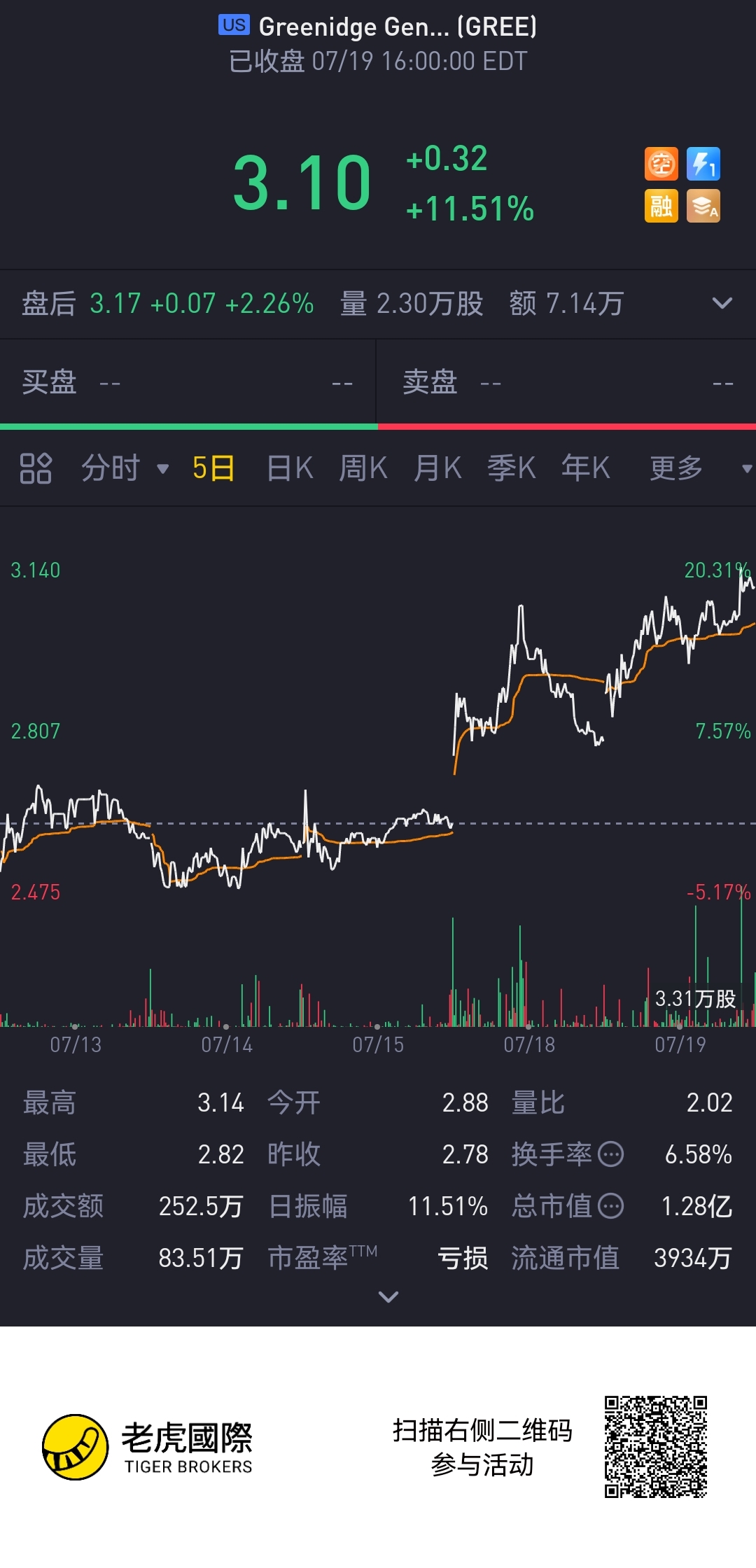756x1568 pixels.
Task: Switch to the 日K chart tab
Action: click(290, 468)
